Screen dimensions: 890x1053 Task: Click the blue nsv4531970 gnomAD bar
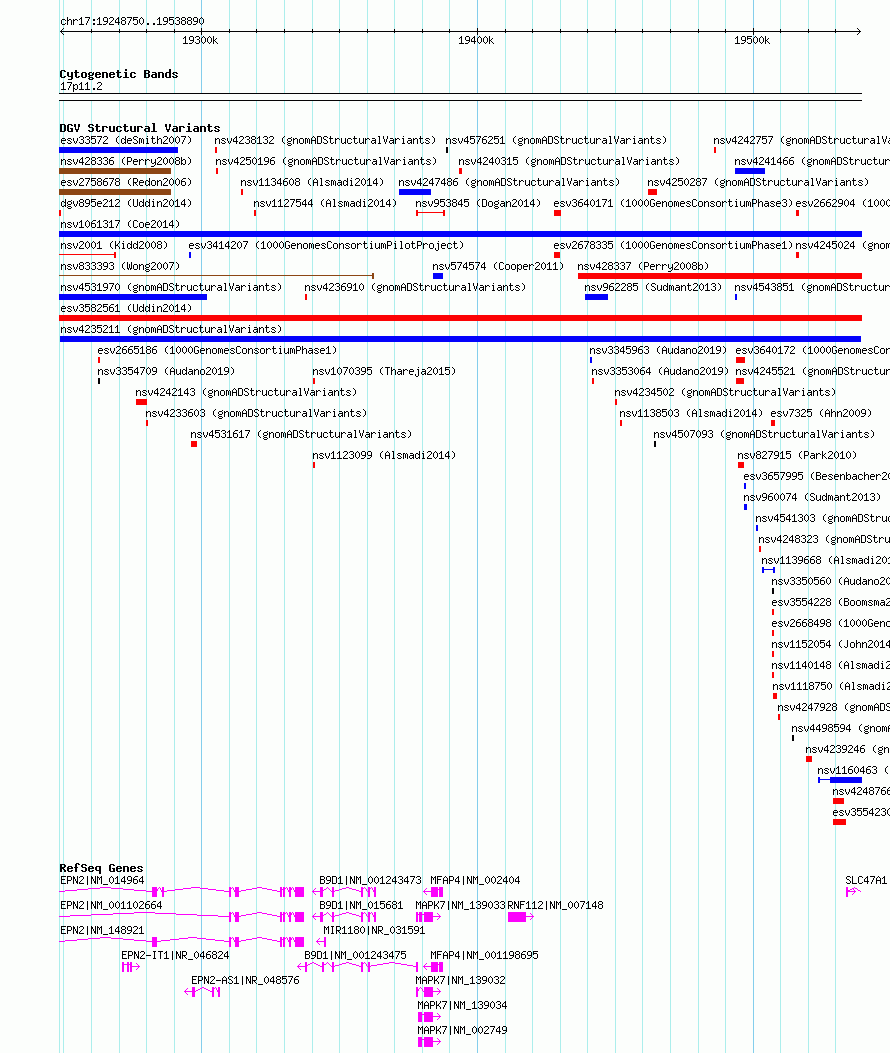(x=133, y=297)
